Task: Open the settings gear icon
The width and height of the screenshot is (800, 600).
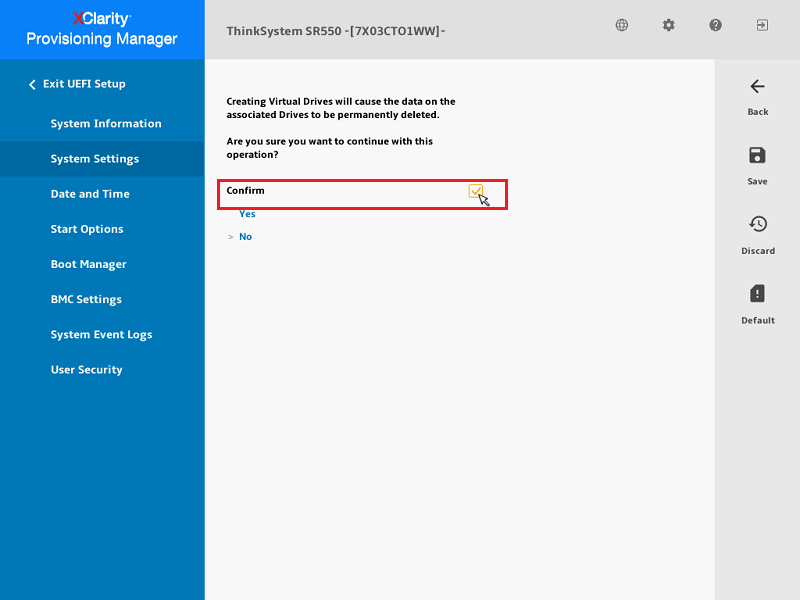Action: 669,25
